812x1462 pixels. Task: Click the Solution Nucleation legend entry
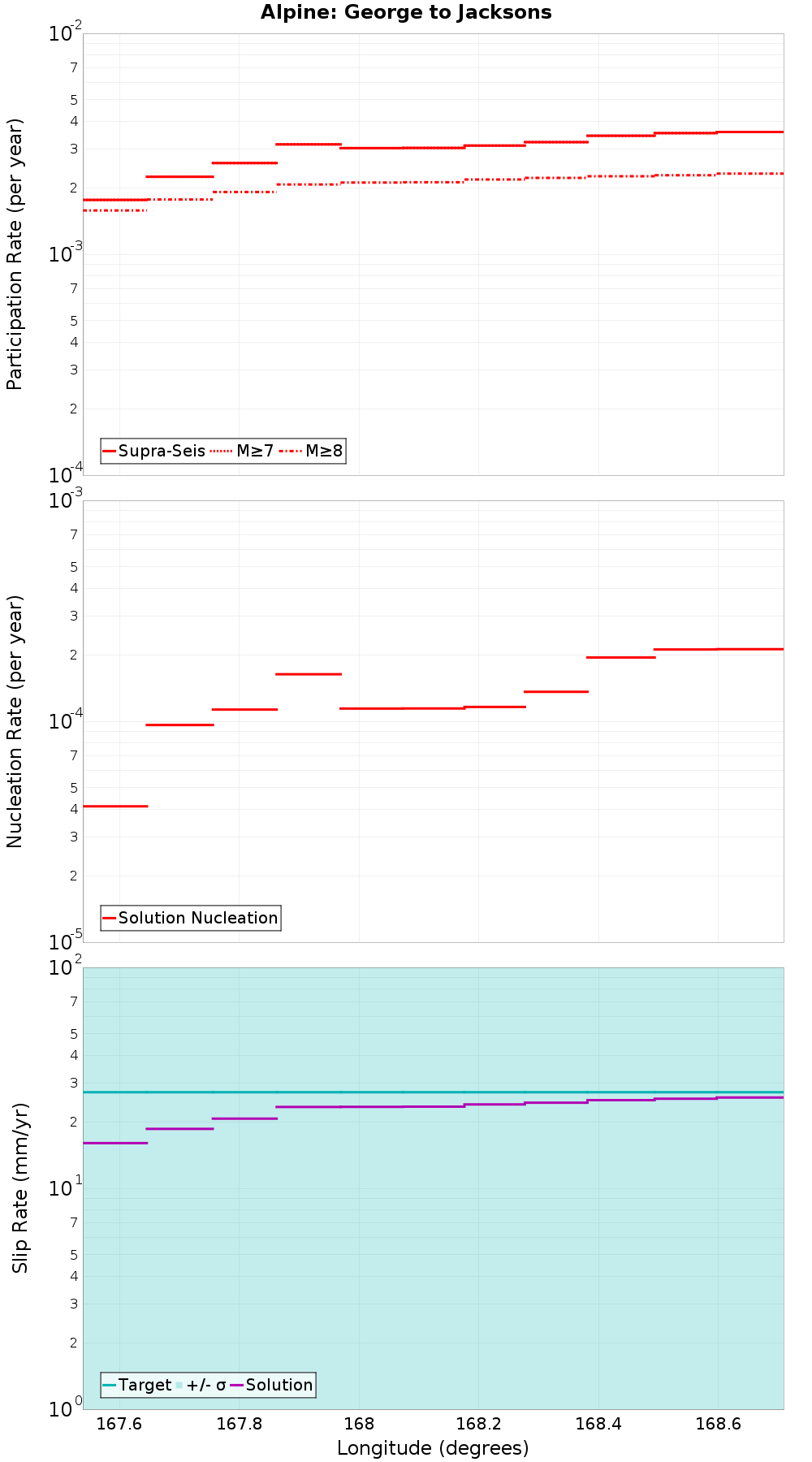191,918
